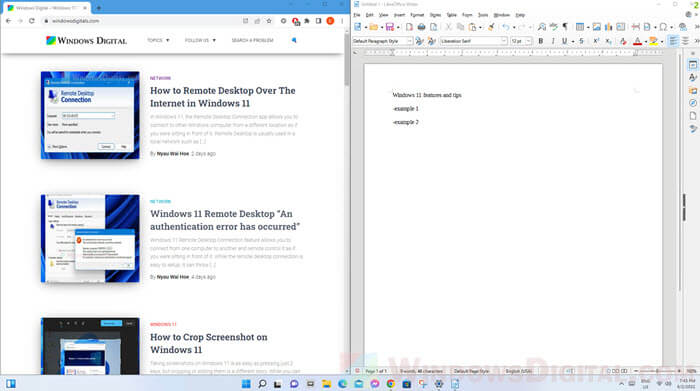This screenshot has width=700, height=391.
Task: Toggle Chrome side panel icon
Action: click(318, 21)
